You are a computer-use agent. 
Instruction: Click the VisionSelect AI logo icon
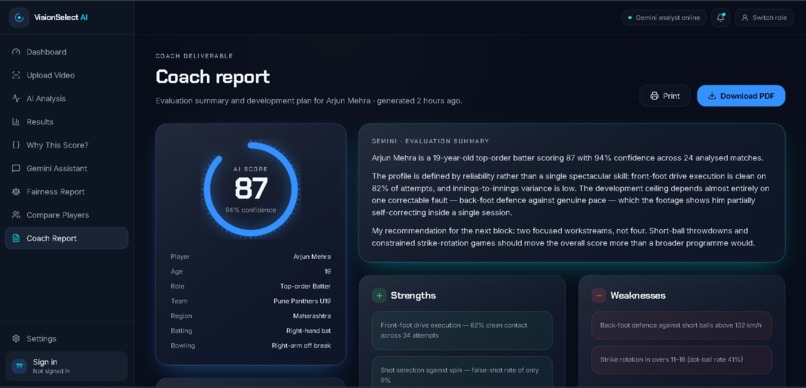click(x=19, y=17)
